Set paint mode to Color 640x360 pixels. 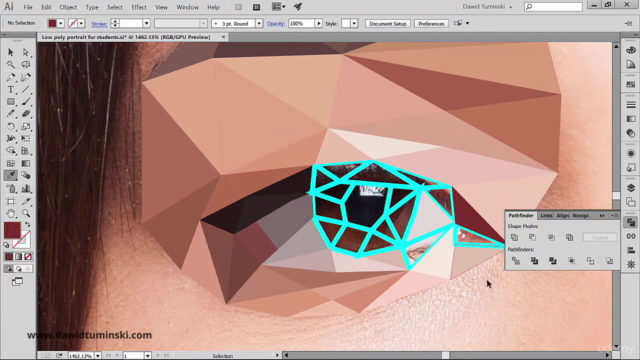9,257
